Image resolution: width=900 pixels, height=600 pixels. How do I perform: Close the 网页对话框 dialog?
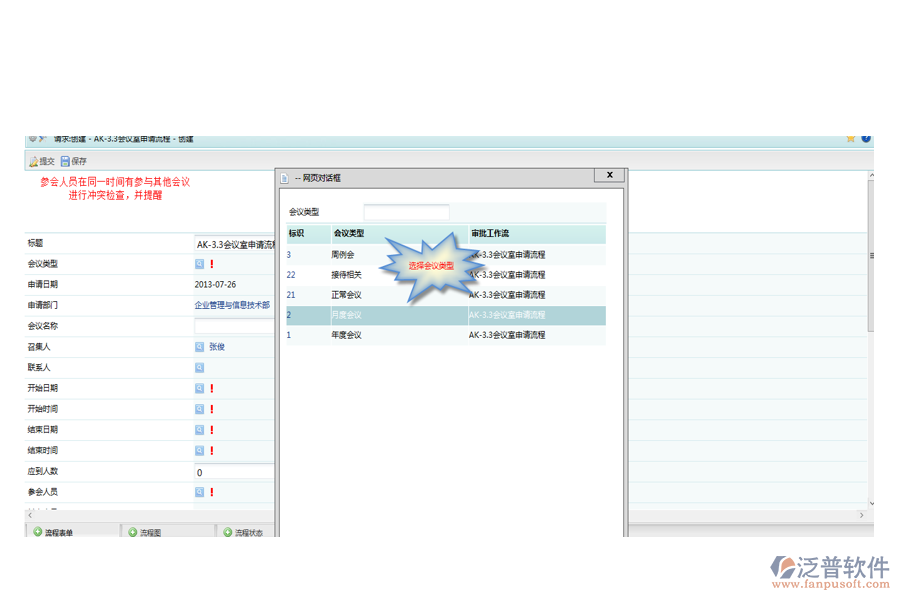(610, 175)
